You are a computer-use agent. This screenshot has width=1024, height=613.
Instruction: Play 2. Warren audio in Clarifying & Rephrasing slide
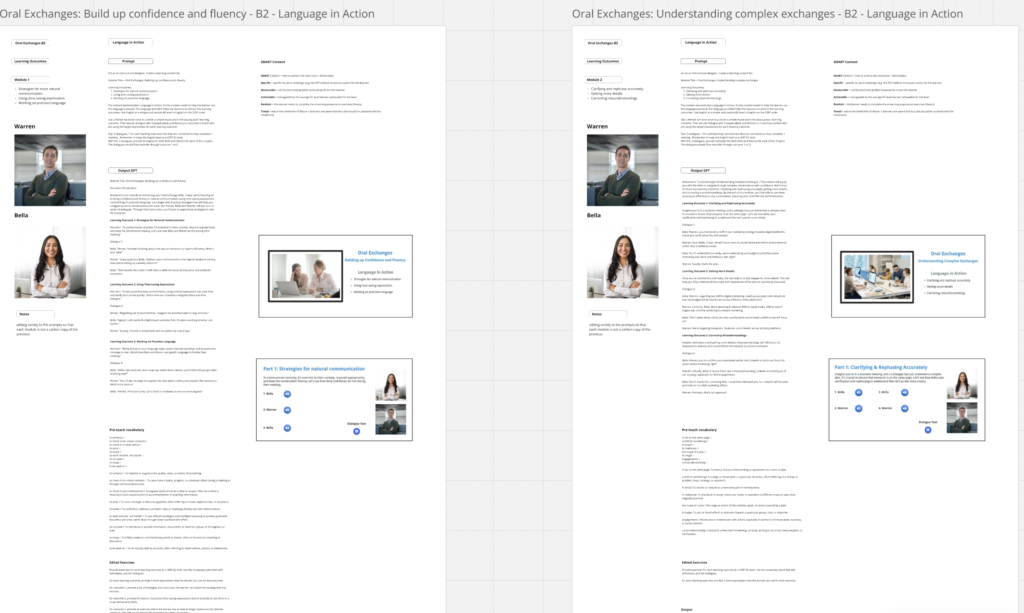[859, 407]
